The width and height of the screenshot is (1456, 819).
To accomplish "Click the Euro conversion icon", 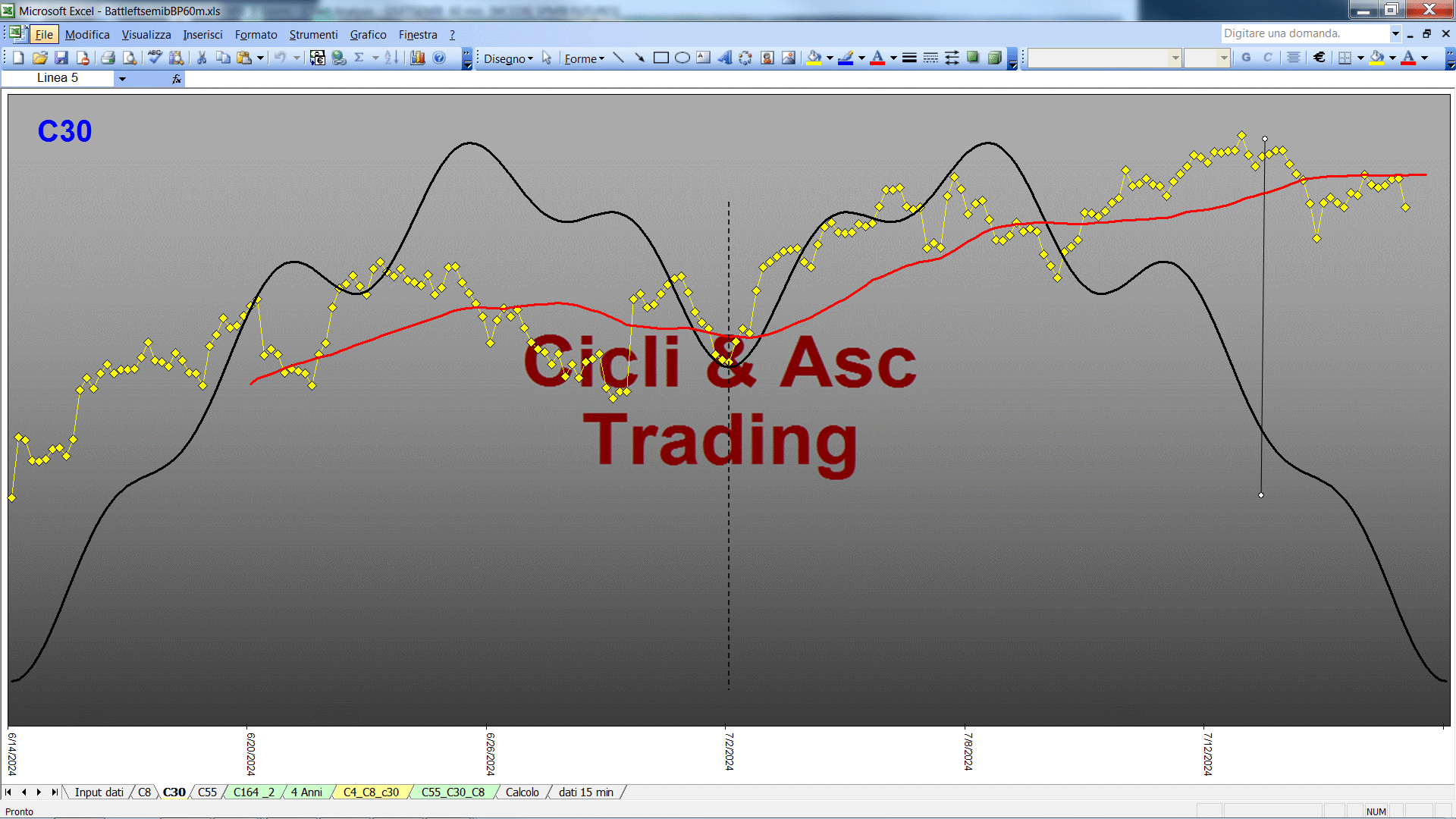I will (x=318, y=58).
